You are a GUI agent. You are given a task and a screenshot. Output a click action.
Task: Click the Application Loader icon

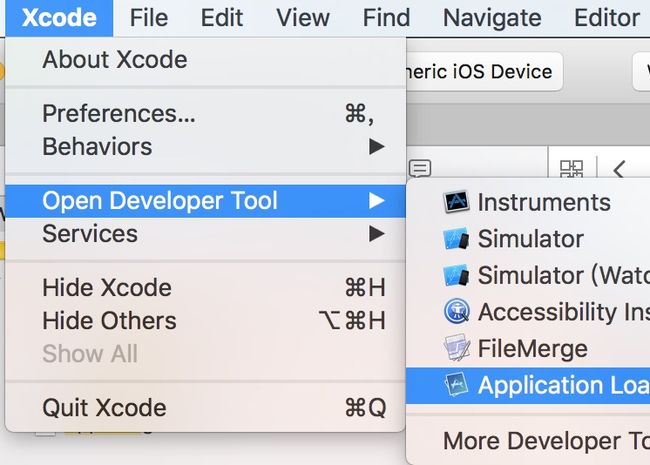coord(456,384)
